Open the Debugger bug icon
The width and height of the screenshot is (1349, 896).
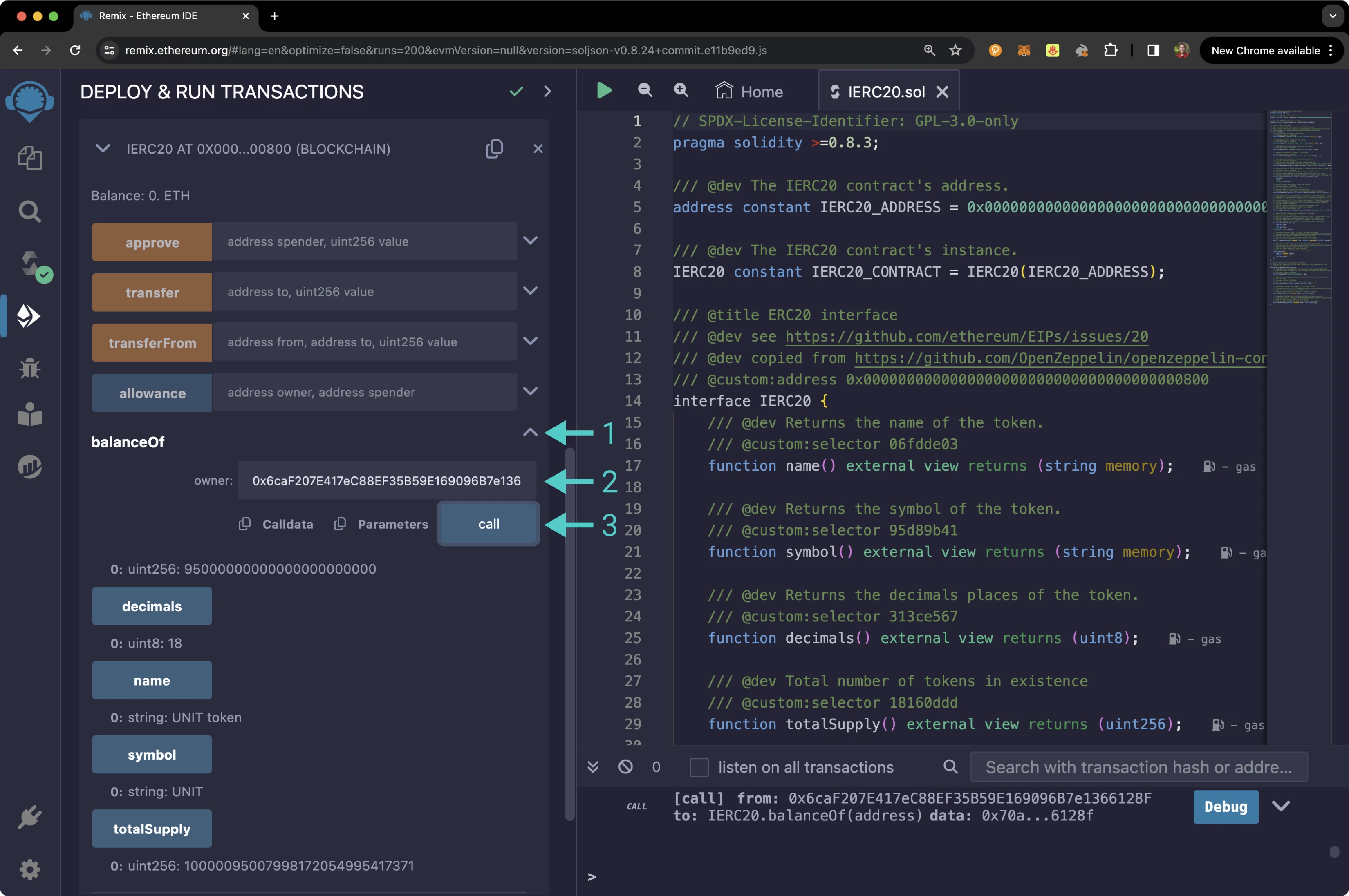pyautogui.click(x=30, y=368)
